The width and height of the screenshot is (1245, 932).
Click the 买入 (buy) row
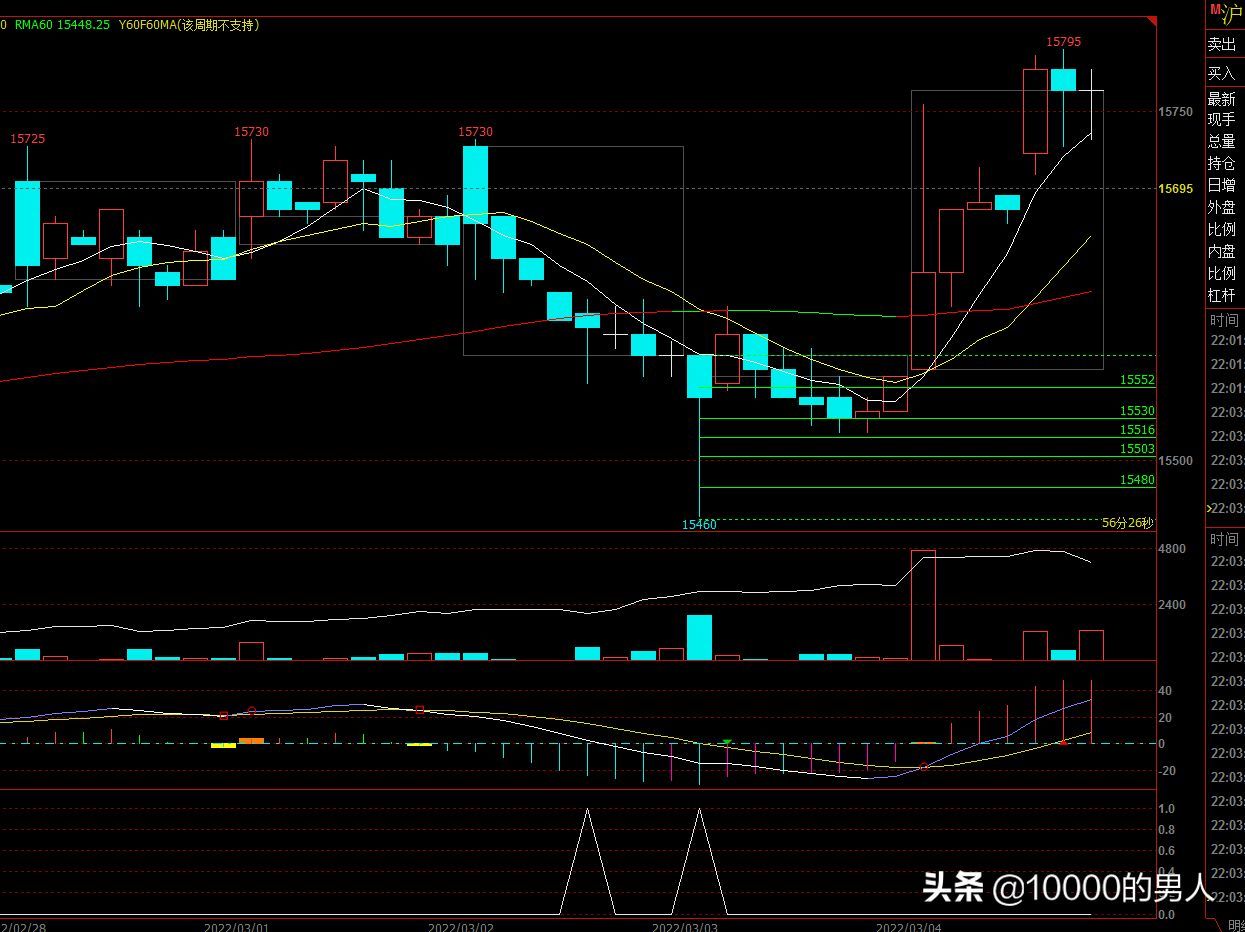pos(1222,73)
